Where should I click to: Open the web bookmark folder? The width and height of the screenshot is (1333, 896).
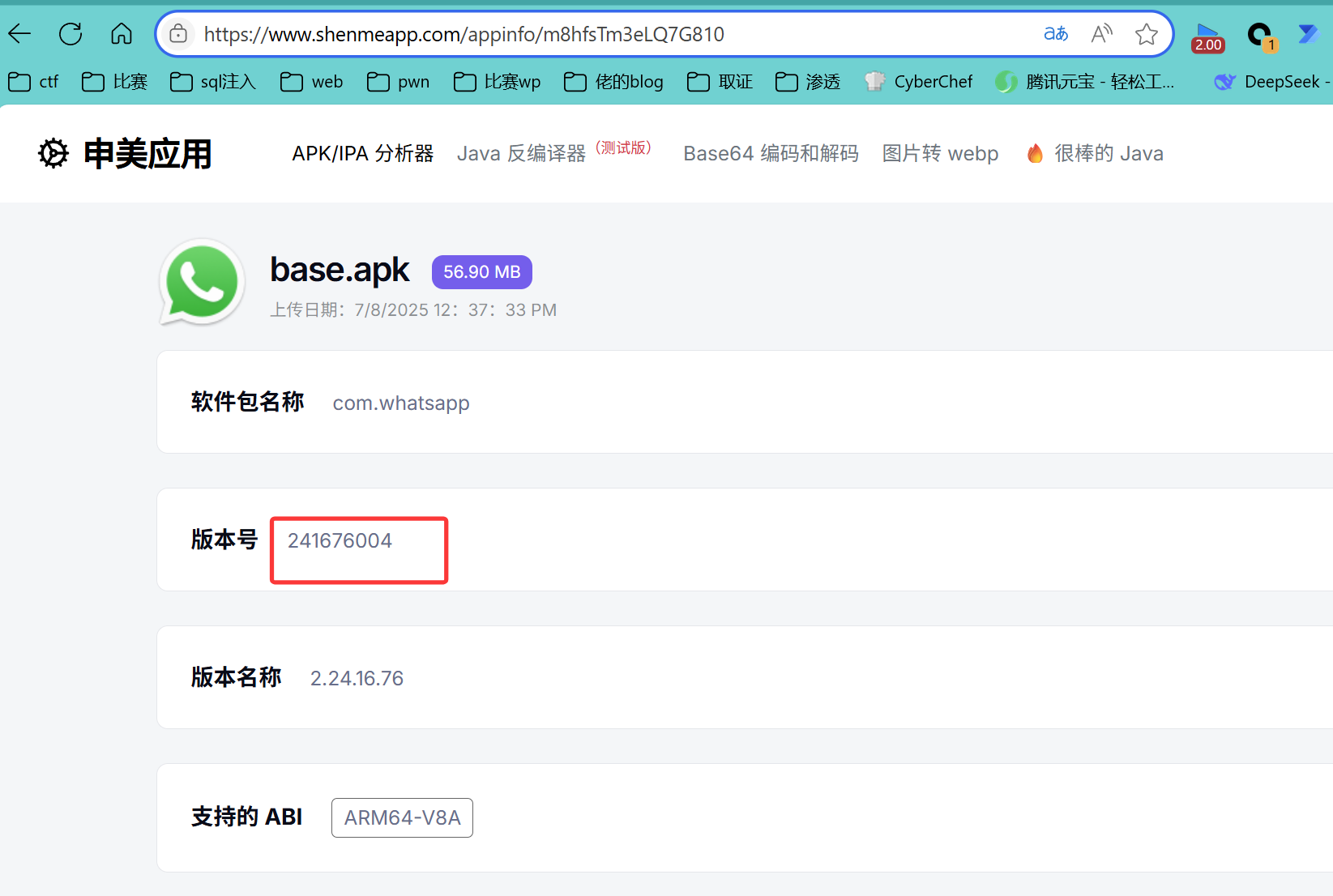pyautogui.click(x=312, y=82)
